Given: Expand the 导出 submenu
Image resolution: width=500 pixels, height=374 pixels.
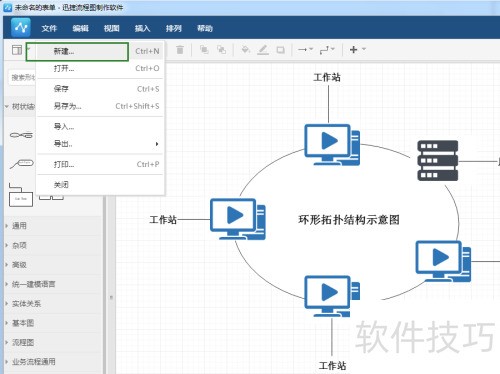Looking at the screenshot, I should point(100,144).
